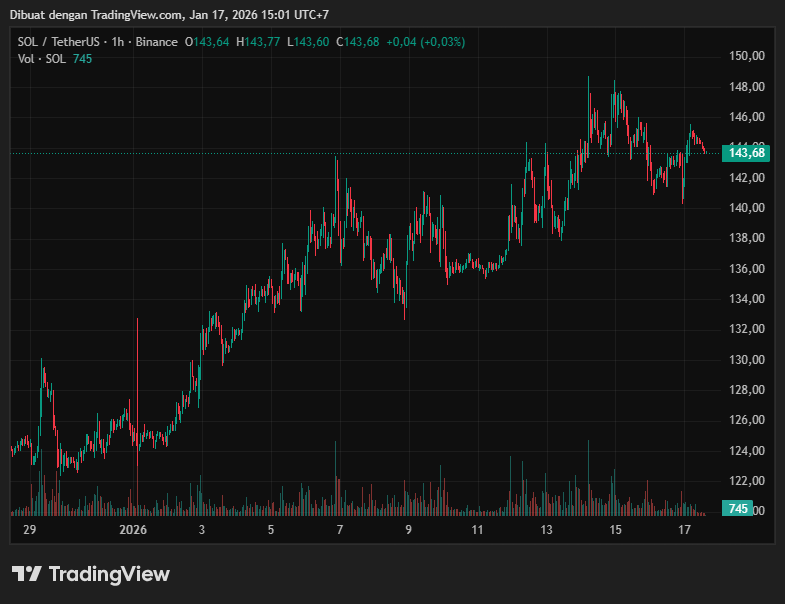Click the Vol · SOL indicator label
The height and width of the screenshot is (604, 785).
point(42,59)
